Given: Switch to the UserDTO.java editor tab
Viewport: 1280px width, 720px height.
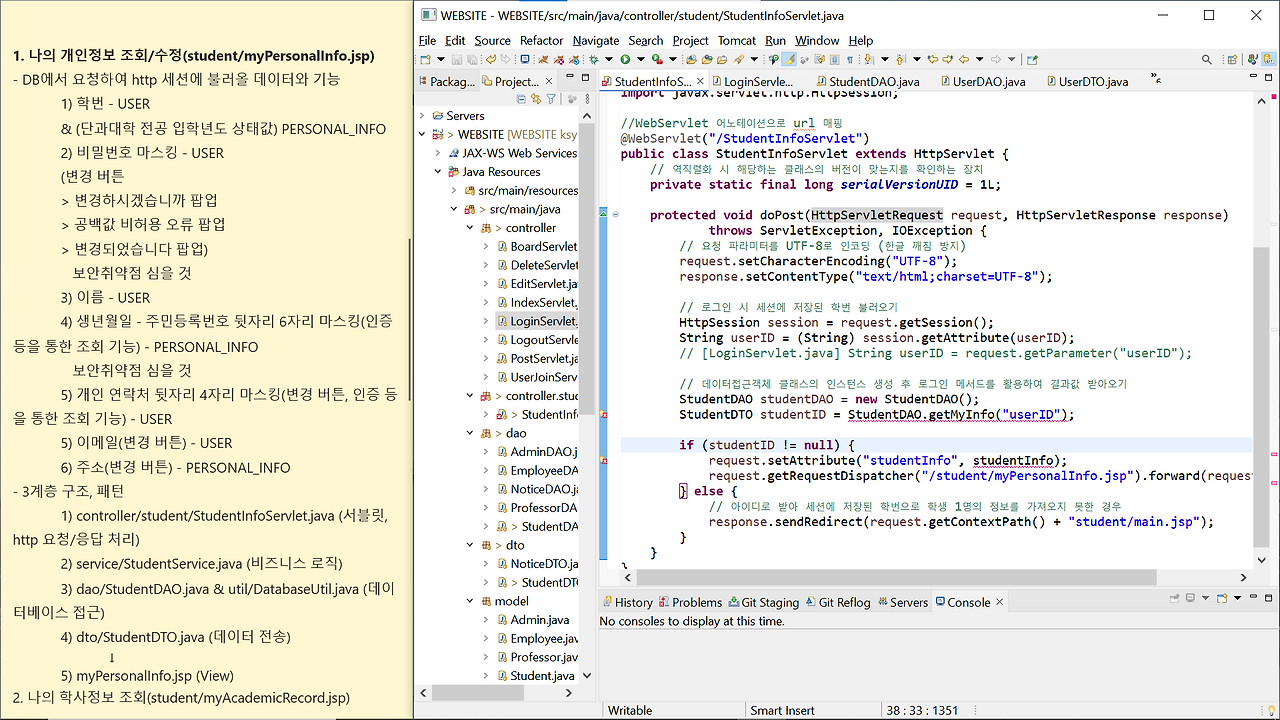Looking at the screenshot, I should (x=1086, y=82).
